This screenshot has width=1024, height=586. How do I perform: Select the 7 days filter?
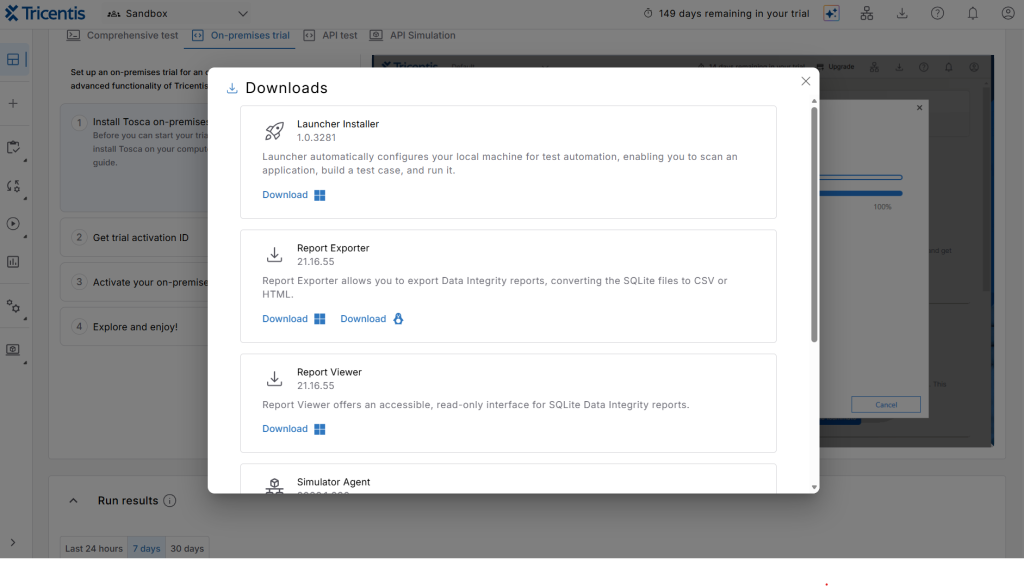click(146, 548)
